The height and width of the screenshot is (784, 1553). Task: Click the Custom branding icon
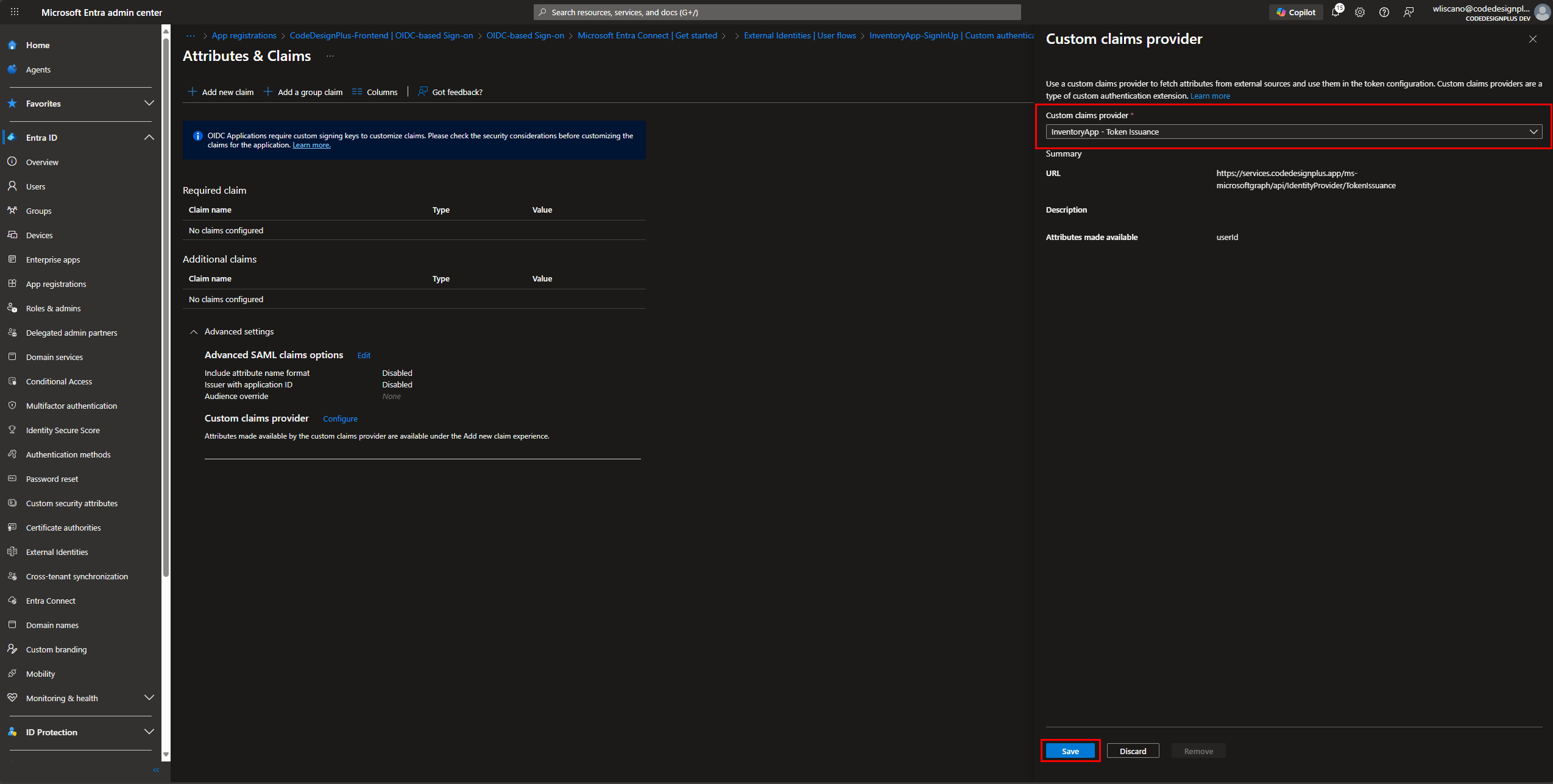tap(12, 649)
